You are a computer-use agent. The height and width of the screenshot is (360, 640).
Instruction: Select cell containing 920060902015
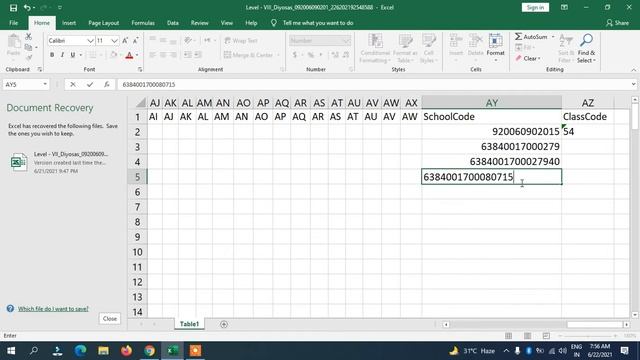(x=491, y=132)
